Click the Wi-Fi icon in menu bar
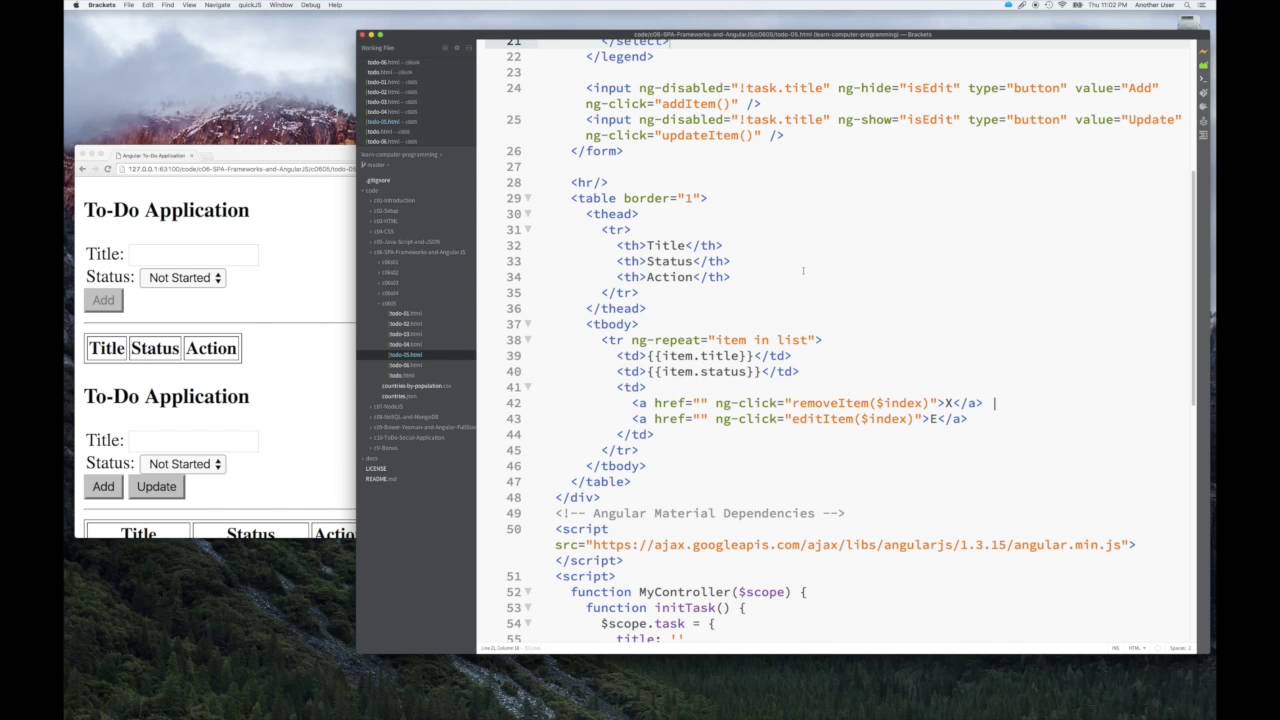This screenshot has width=1280, height=720. 1062,5
